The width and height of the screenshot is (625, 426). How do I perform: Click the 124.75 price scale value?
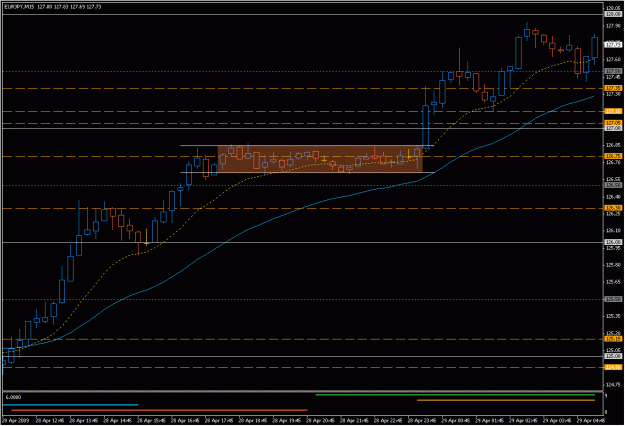point(613,384)
